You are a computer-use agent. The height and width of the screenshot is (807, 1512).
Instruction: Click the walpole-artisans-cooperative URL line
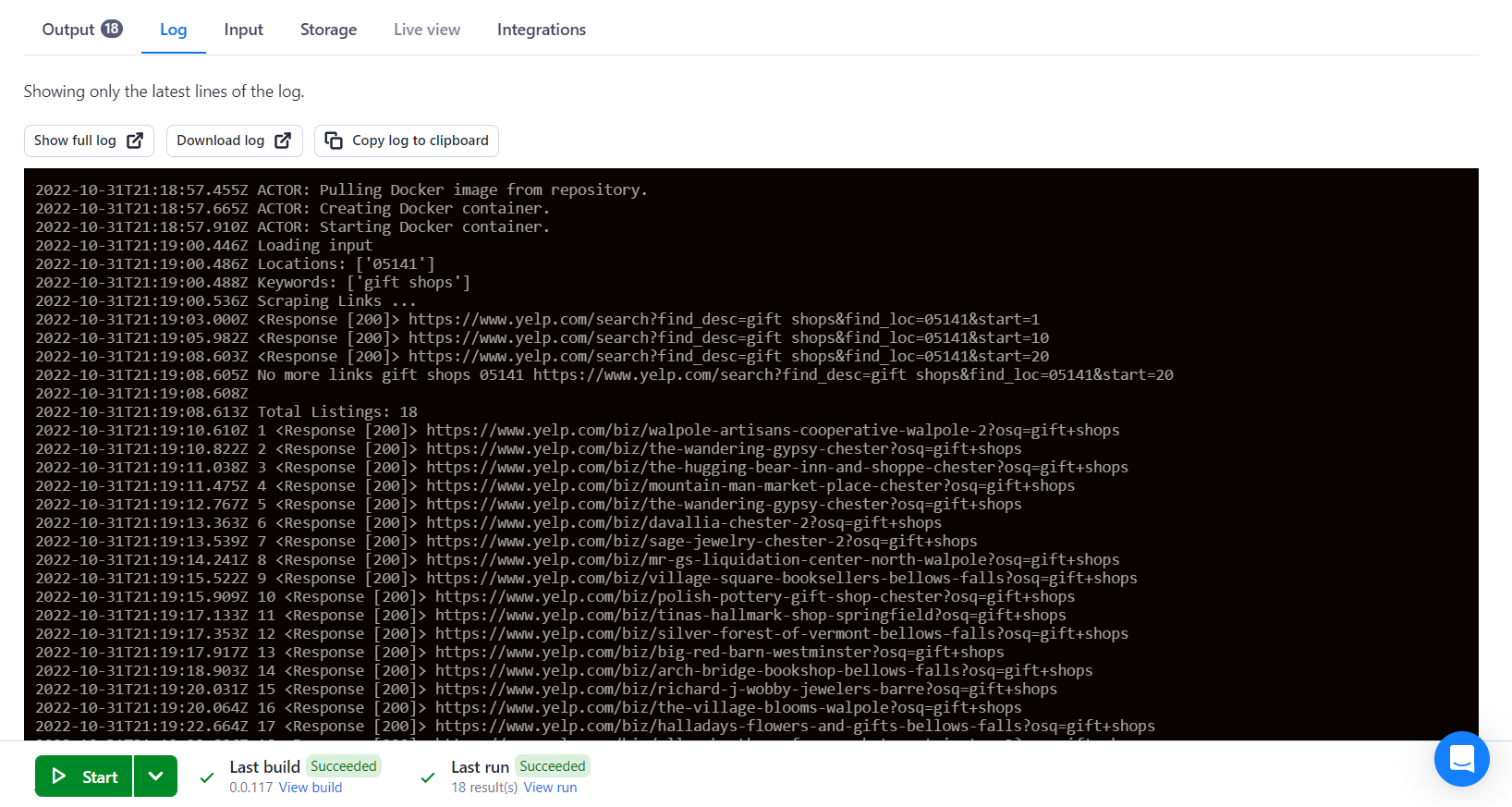pos(578,431)
